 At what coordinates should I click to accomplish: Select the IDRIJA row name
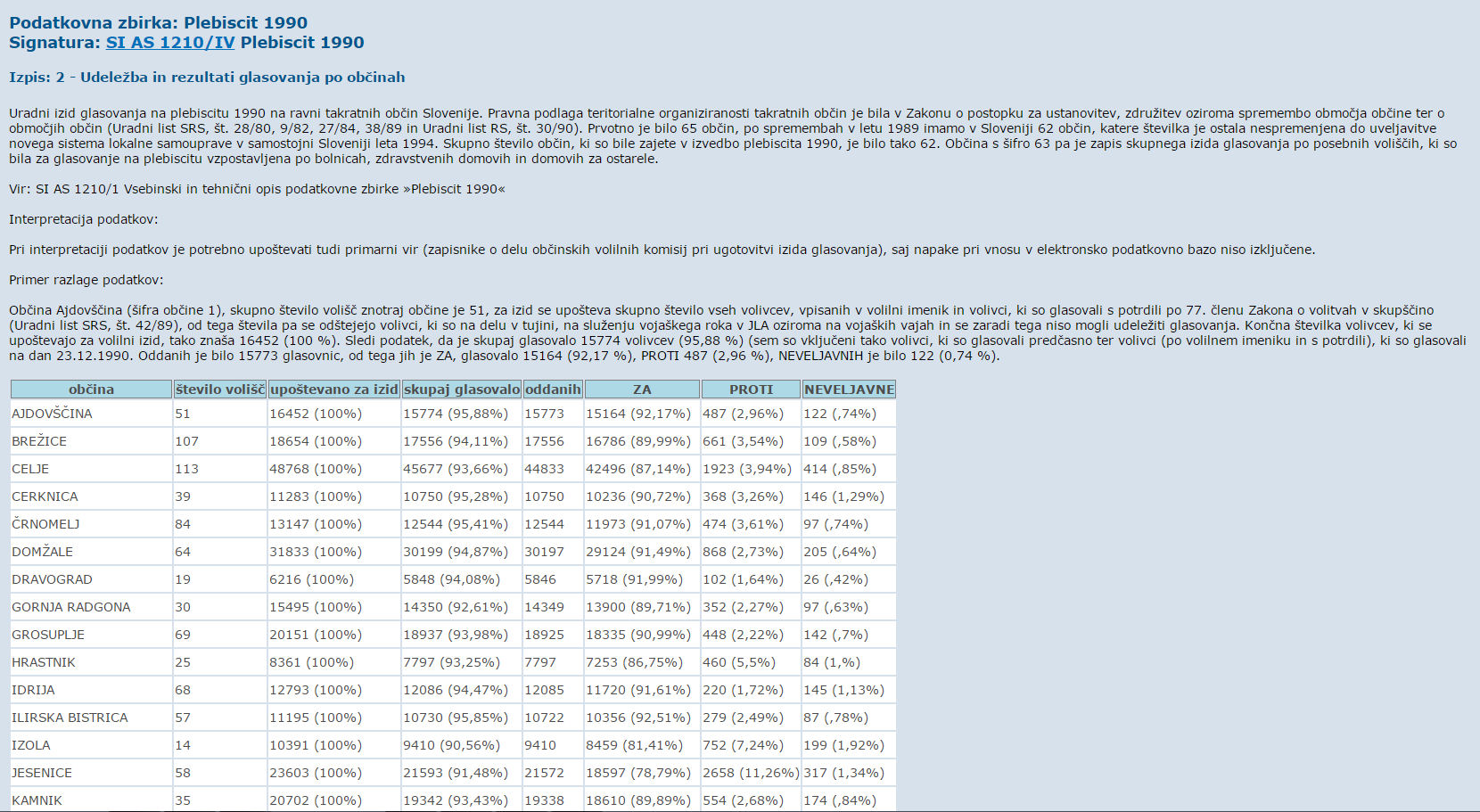pyautogui.click(x=33, y=690)
